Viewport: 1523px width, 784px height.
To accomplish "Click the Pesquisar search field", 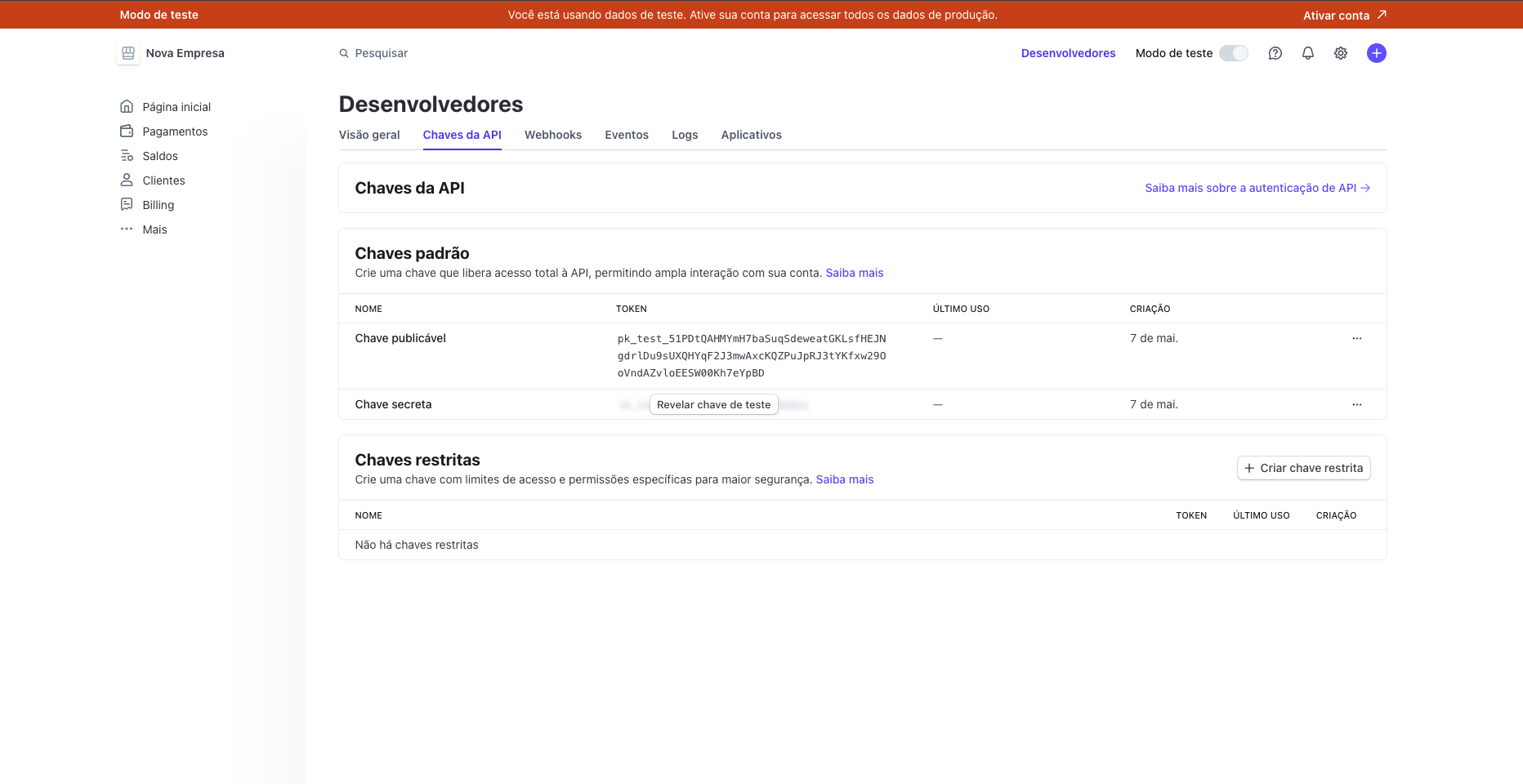I will [x=382, y=53].
